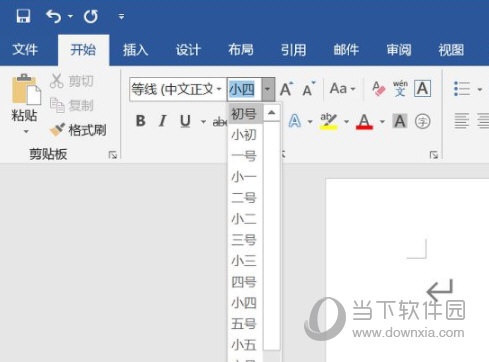Screen dimensions: 489x362
Task: Open the 剪贴板 dialog launcher
Action: (x=113, y=155)
